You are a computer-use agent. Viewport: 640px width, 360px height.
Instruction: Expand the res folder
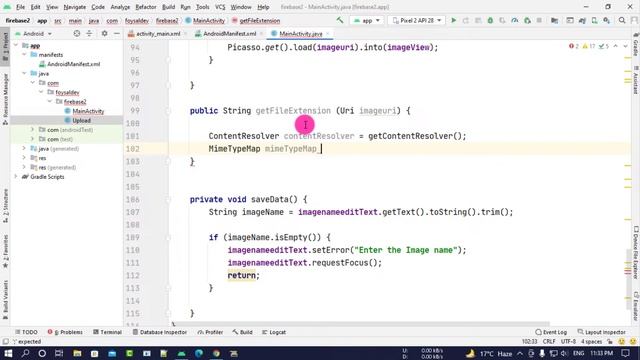[x=24, y=158]
